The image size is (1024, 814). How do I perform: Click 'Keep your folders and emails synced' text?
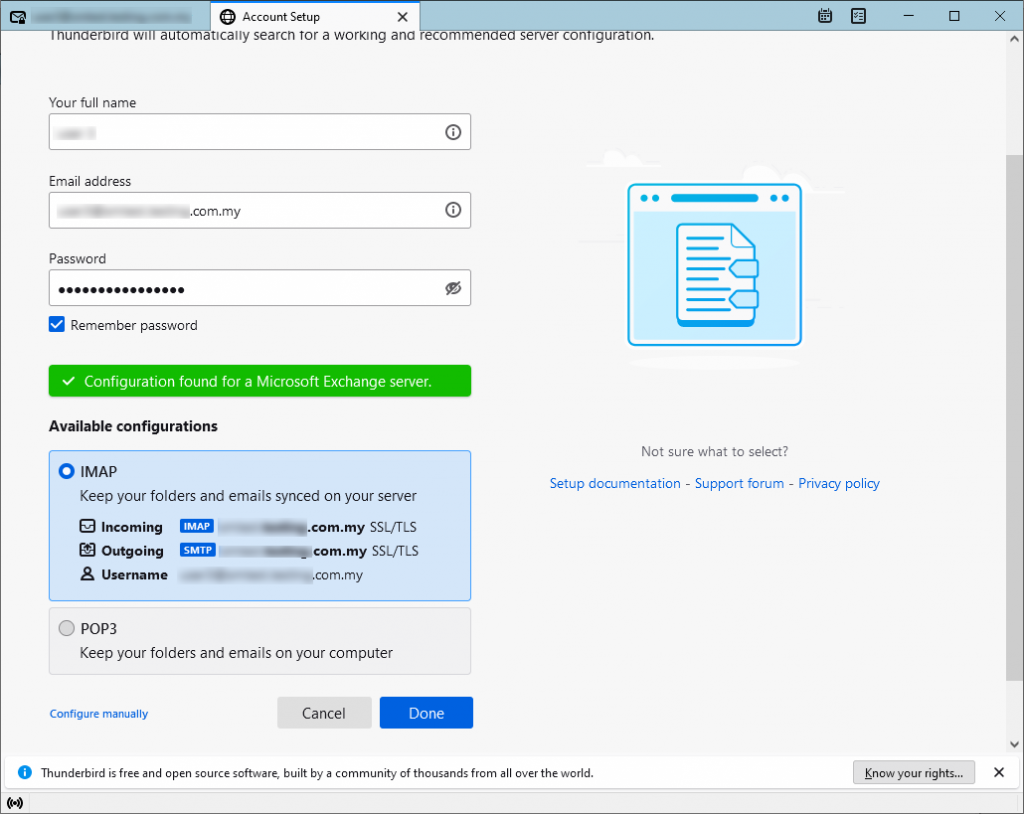[x=248, y=496]
